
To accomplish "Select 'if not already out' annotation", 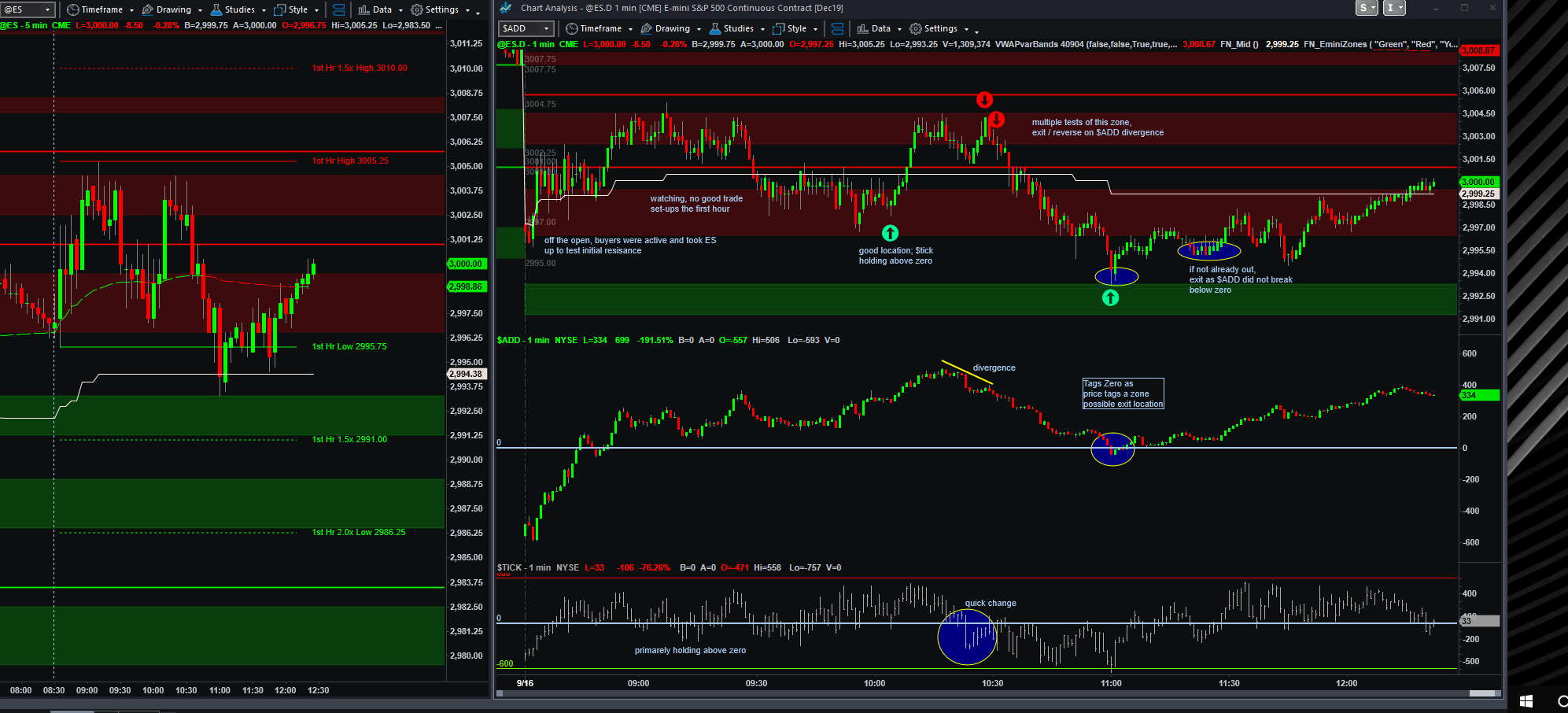I will point(1241,279).
